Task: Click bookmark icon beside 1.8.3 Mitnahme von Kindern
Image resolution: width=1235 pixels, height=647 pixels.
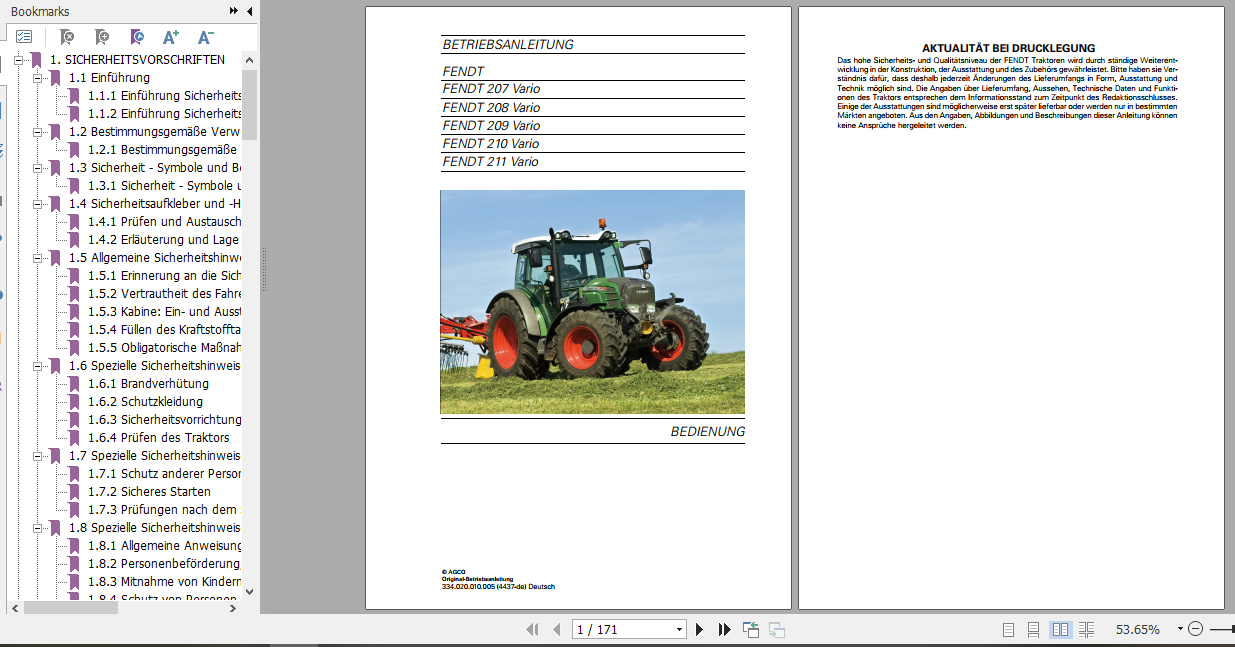Action: [74, 582]
